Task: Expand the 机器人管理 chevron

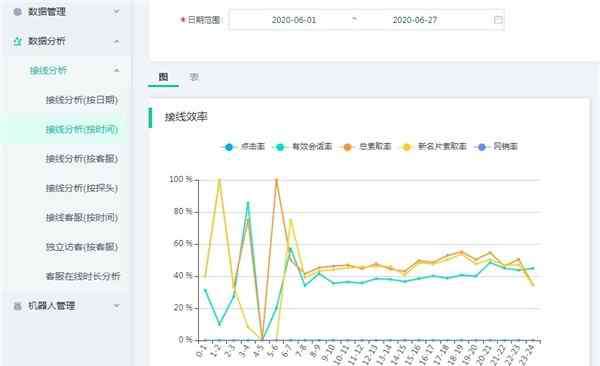Action: pyautogui.click(x=116, y=306)
